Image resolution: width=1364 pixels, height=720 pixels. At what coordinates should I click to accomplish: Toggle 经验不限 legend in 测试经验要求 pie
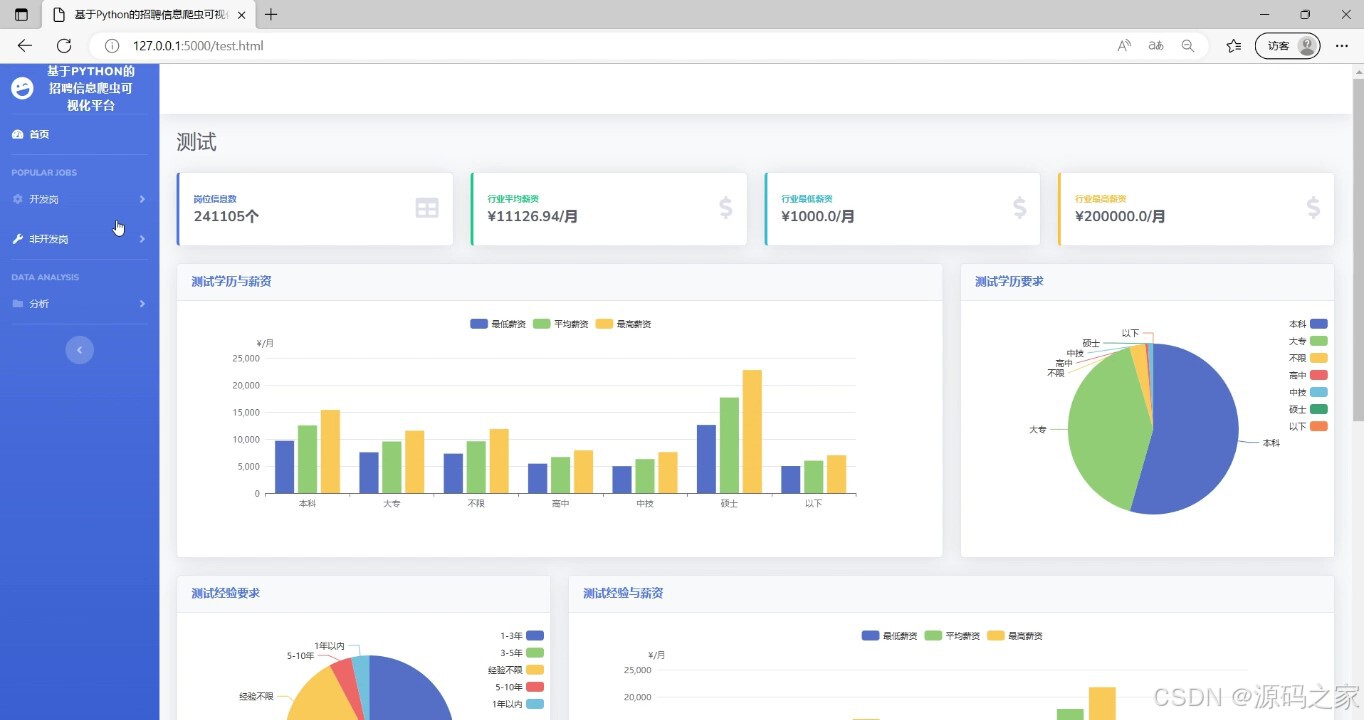click(x=516, y=669)
